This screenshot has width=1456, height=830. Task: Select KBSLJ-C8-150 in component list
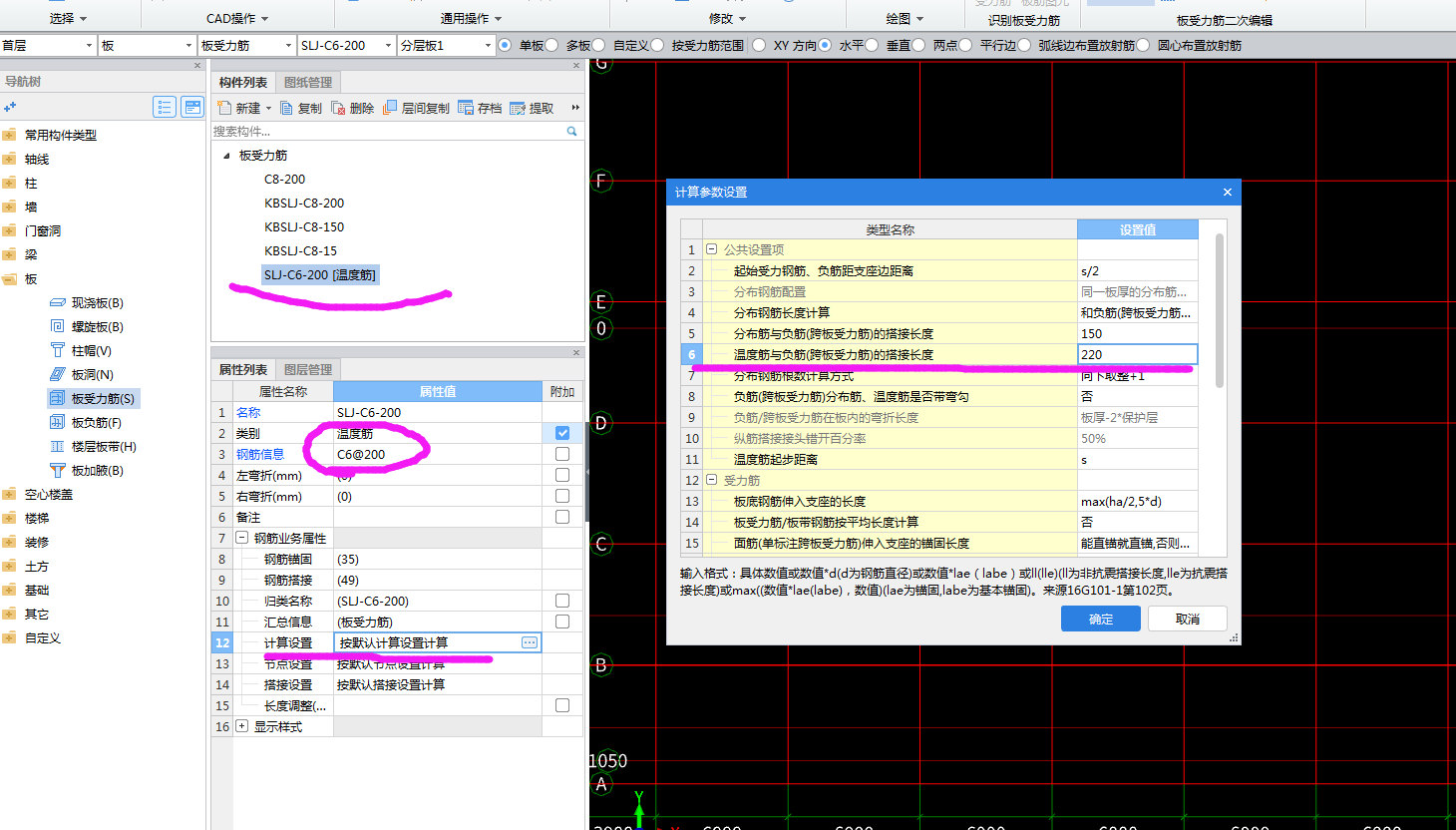click(304, 226)
